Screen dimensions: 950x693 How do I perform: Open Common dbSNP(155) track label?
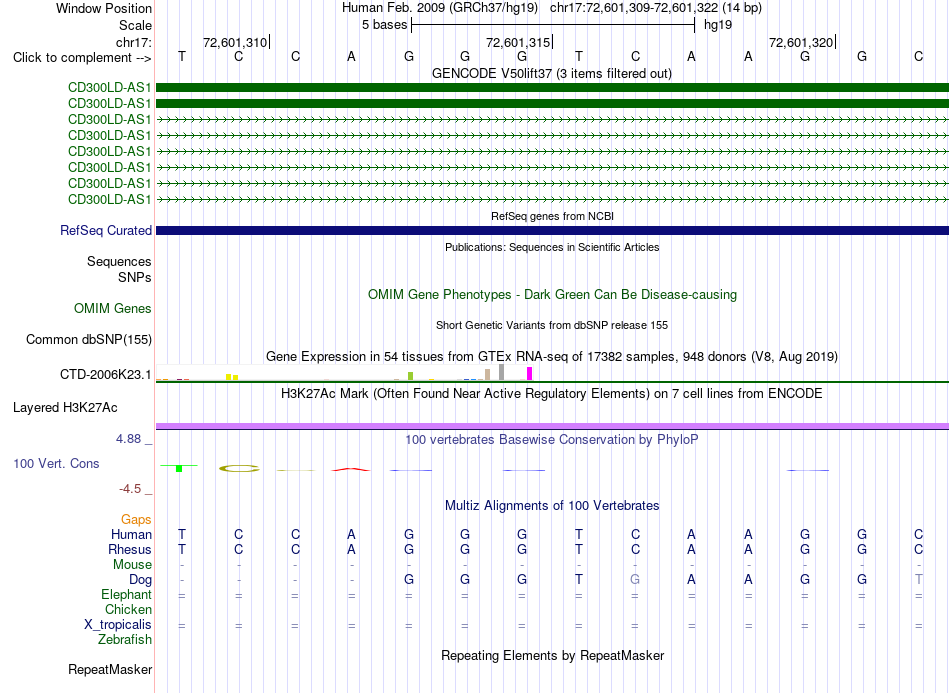88,339
